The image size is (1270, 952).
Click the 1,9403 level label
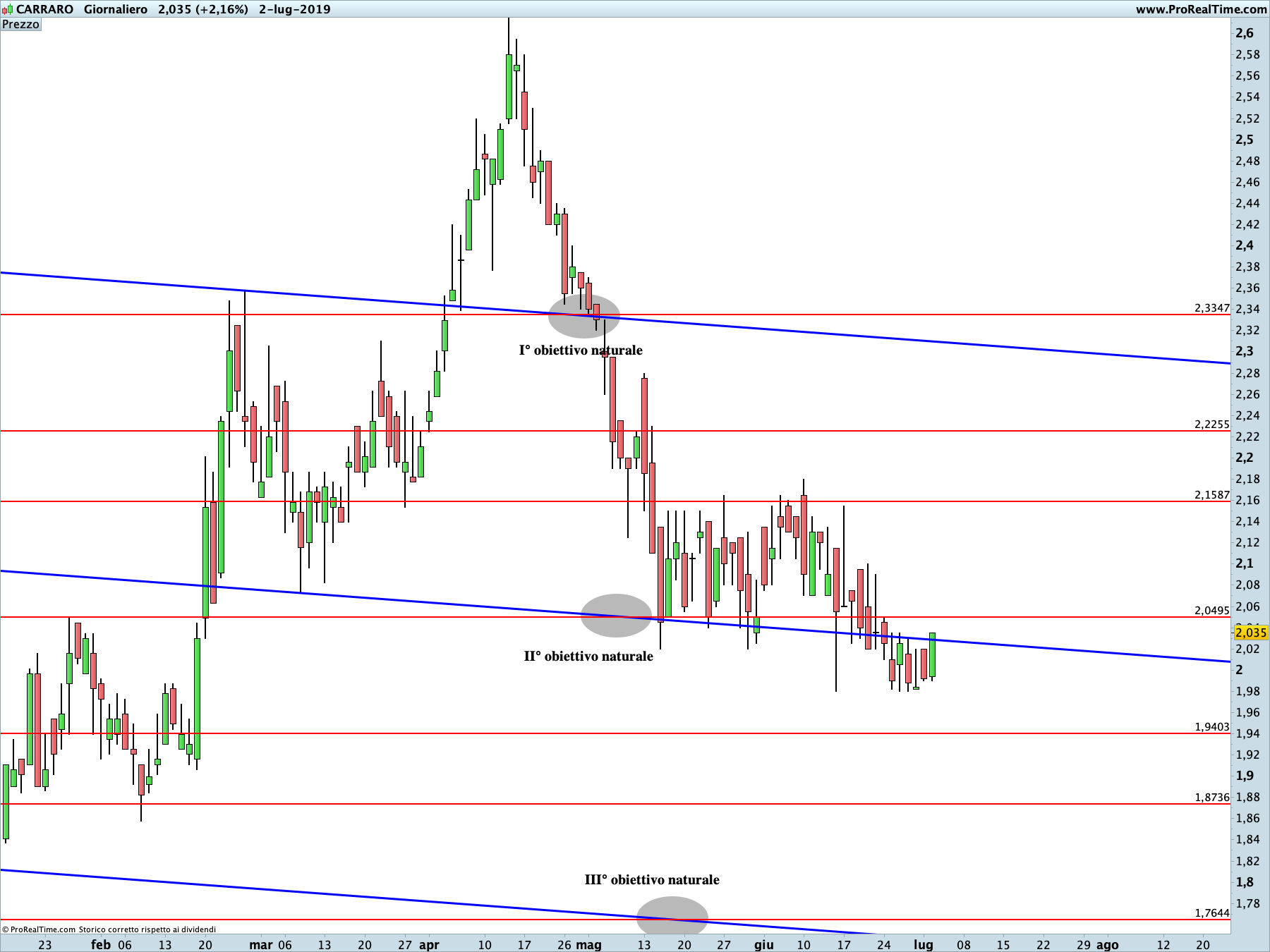[x=1211, y=727]
